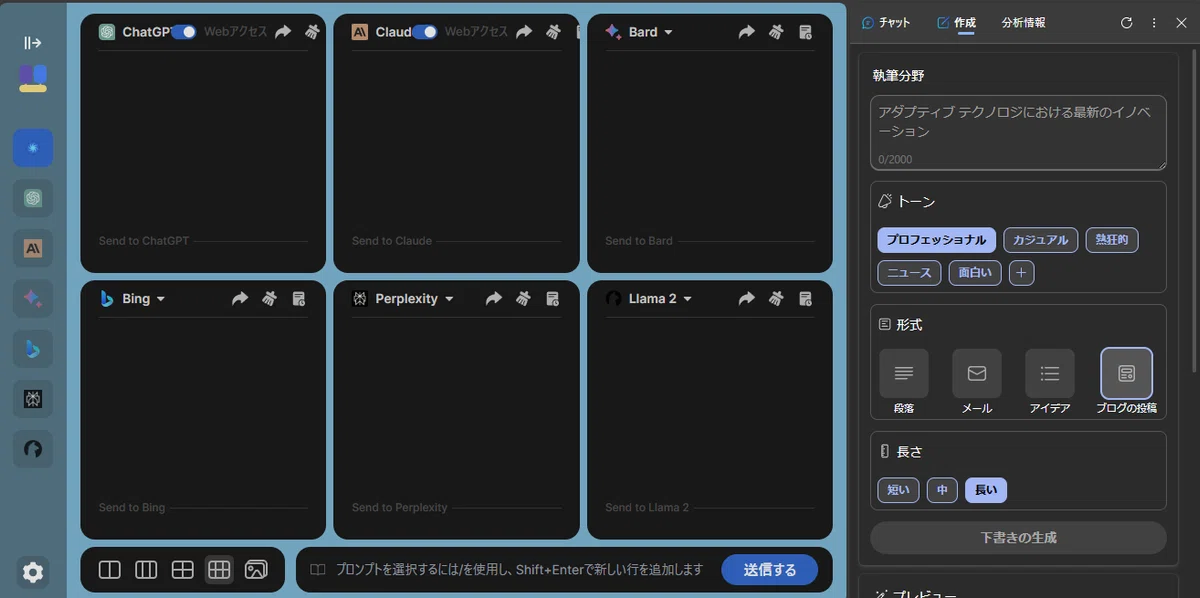This screenshot has width=1200, height=598.
Task: Open history in the Llama 2 panel
Action: point(805,298)
